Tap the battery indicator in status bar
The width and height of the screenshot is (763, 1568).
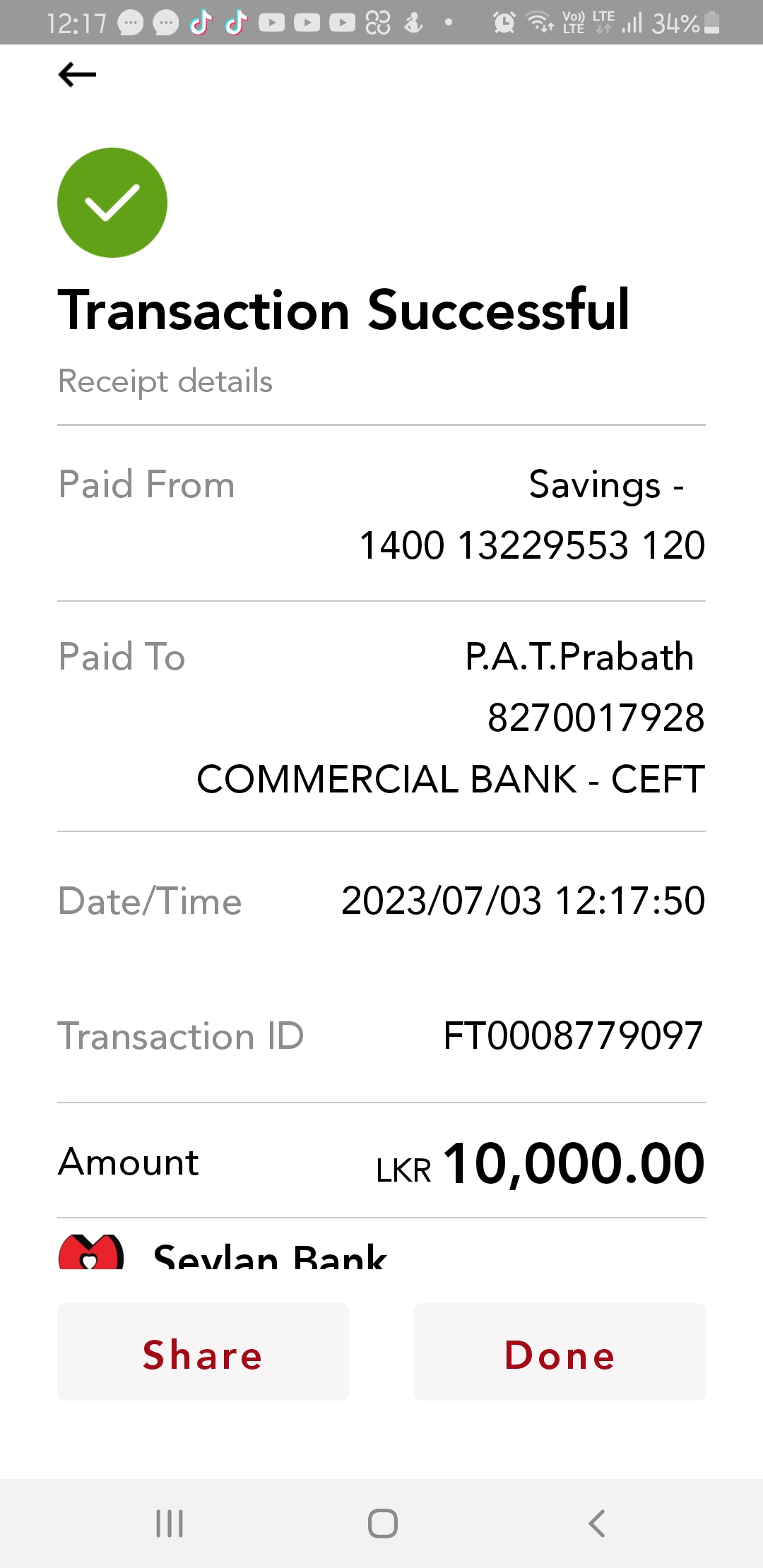click(x=712, y=23)
